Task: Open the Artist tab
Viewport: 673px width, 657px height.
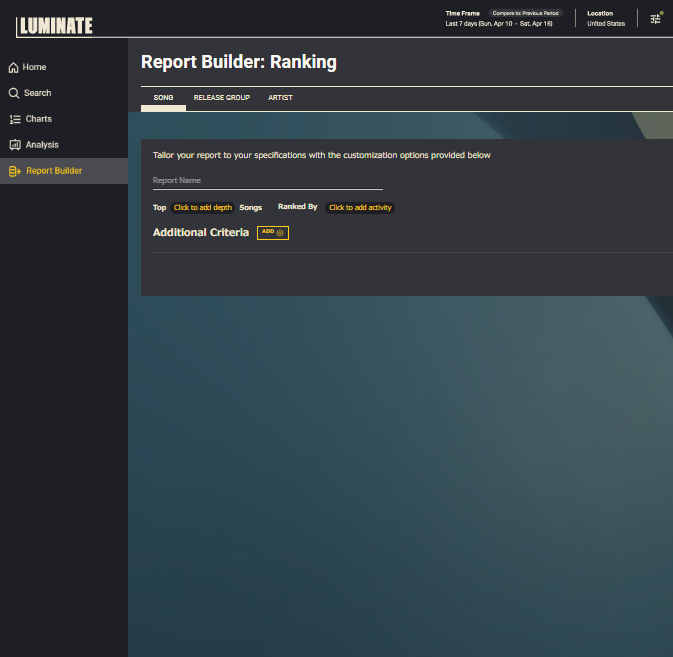Action: [x=280, y=98]
